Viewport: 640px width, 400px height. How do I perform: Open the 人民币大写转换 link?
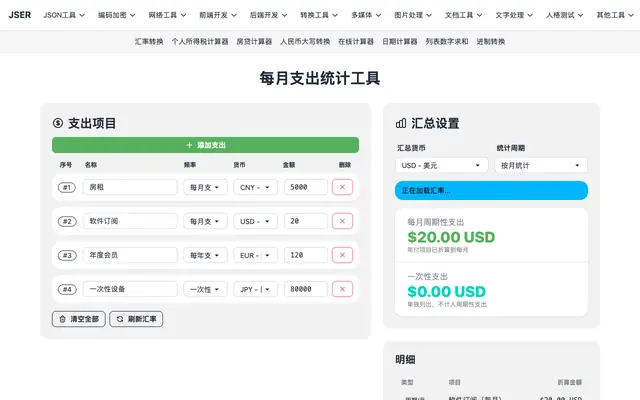pos(305,41)
